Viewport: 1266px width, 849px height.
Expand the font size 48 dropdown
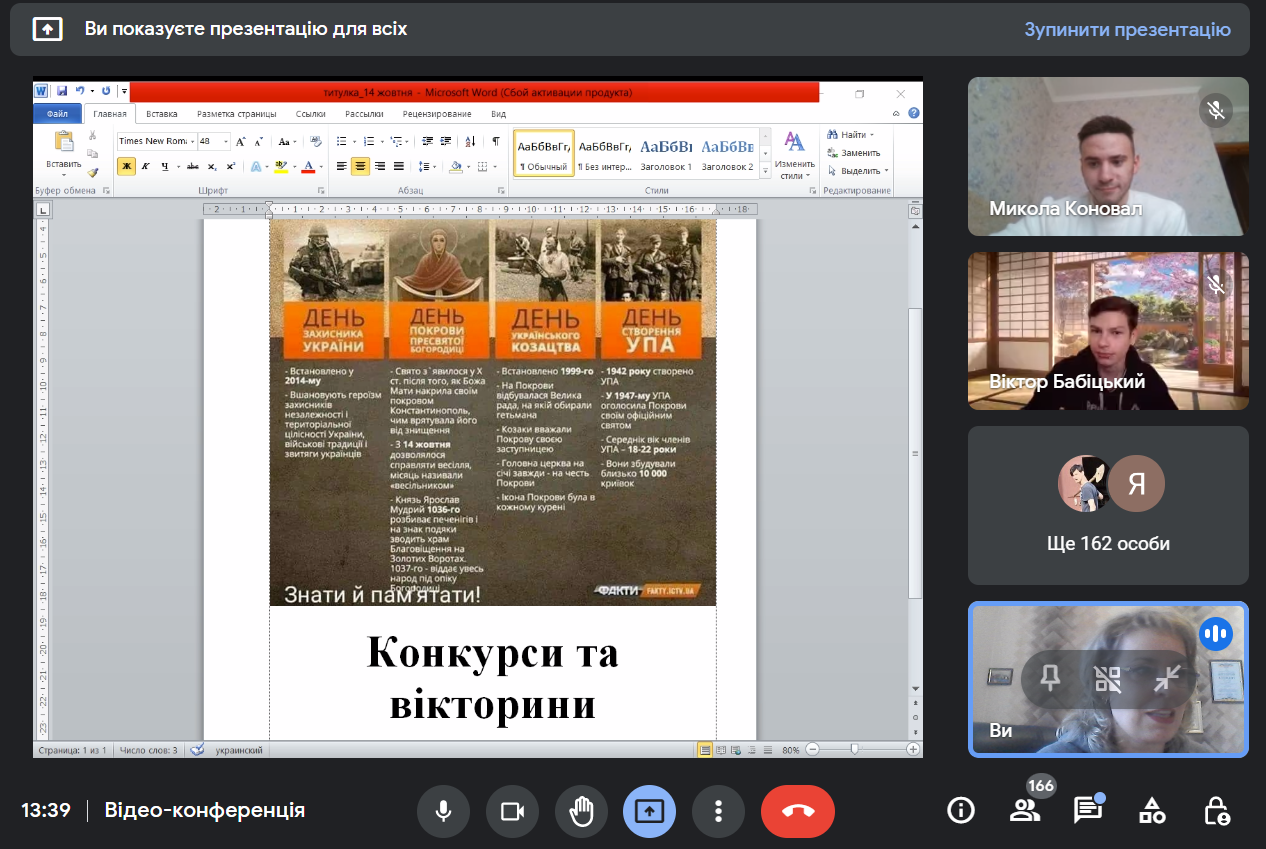[226, 141]
